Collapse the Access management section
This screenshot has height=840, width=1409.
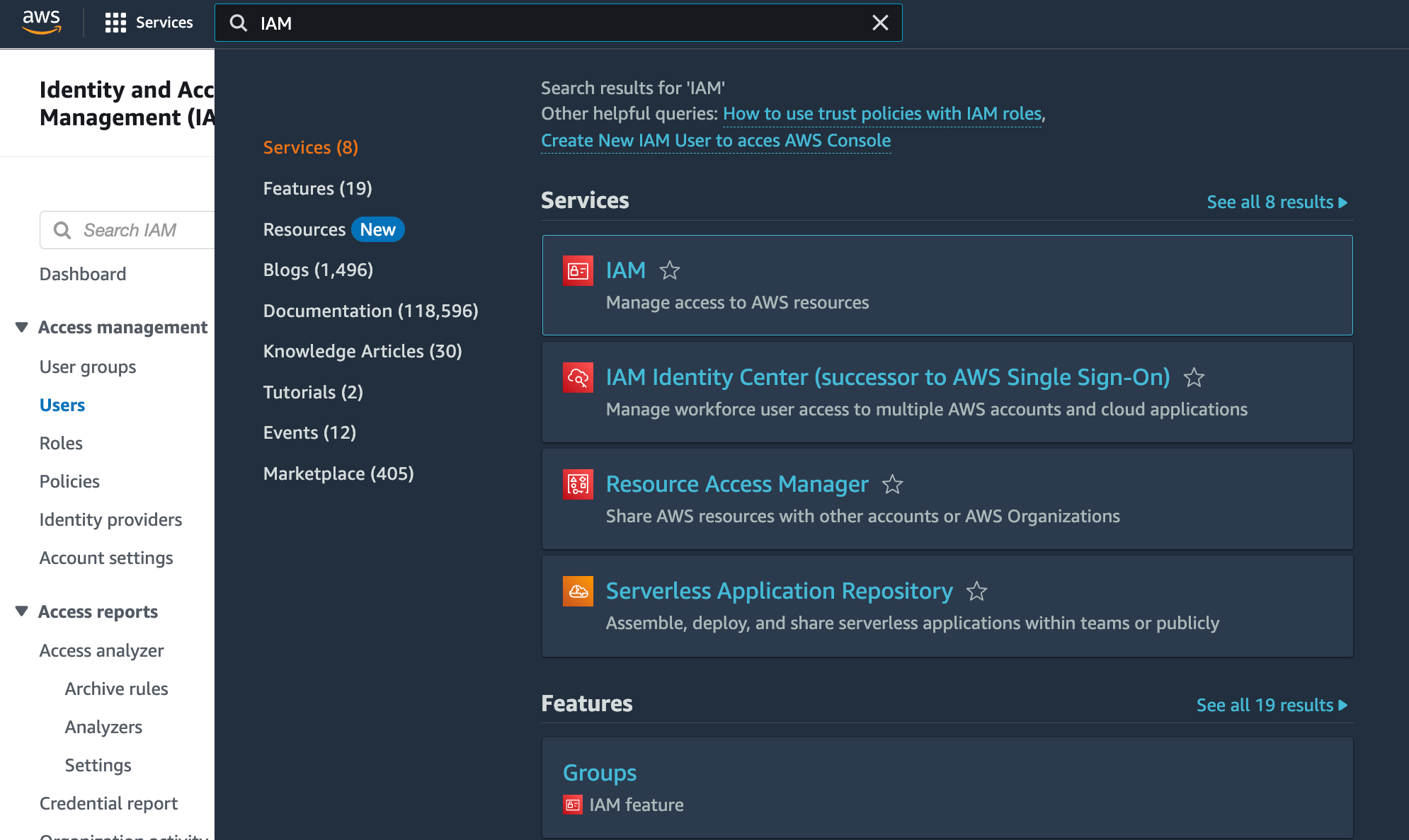[22, 327]
